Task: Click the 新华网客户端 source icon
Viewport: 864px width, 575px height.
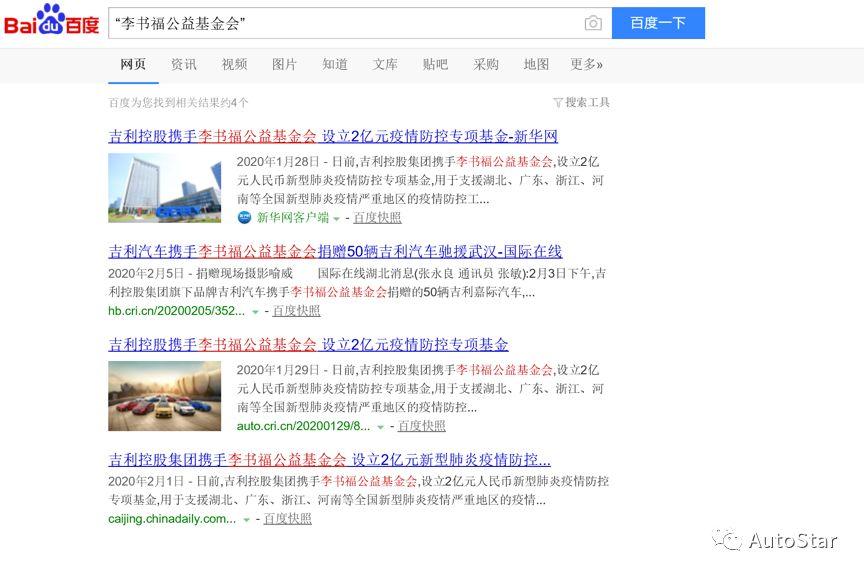Action: point(244,217)
